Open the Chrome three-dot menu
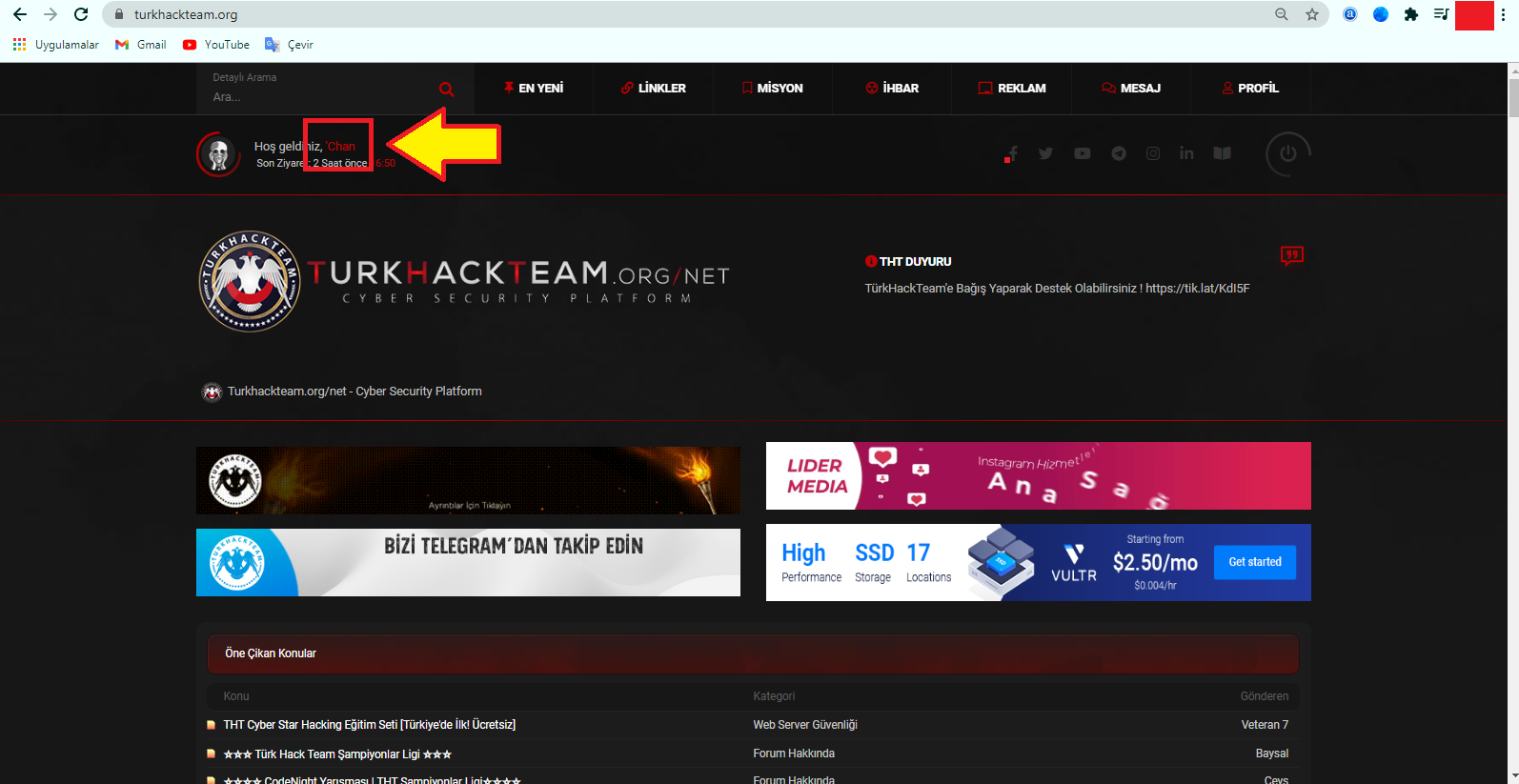The height and width of the screenshot is (784, 1519). 1504,14
